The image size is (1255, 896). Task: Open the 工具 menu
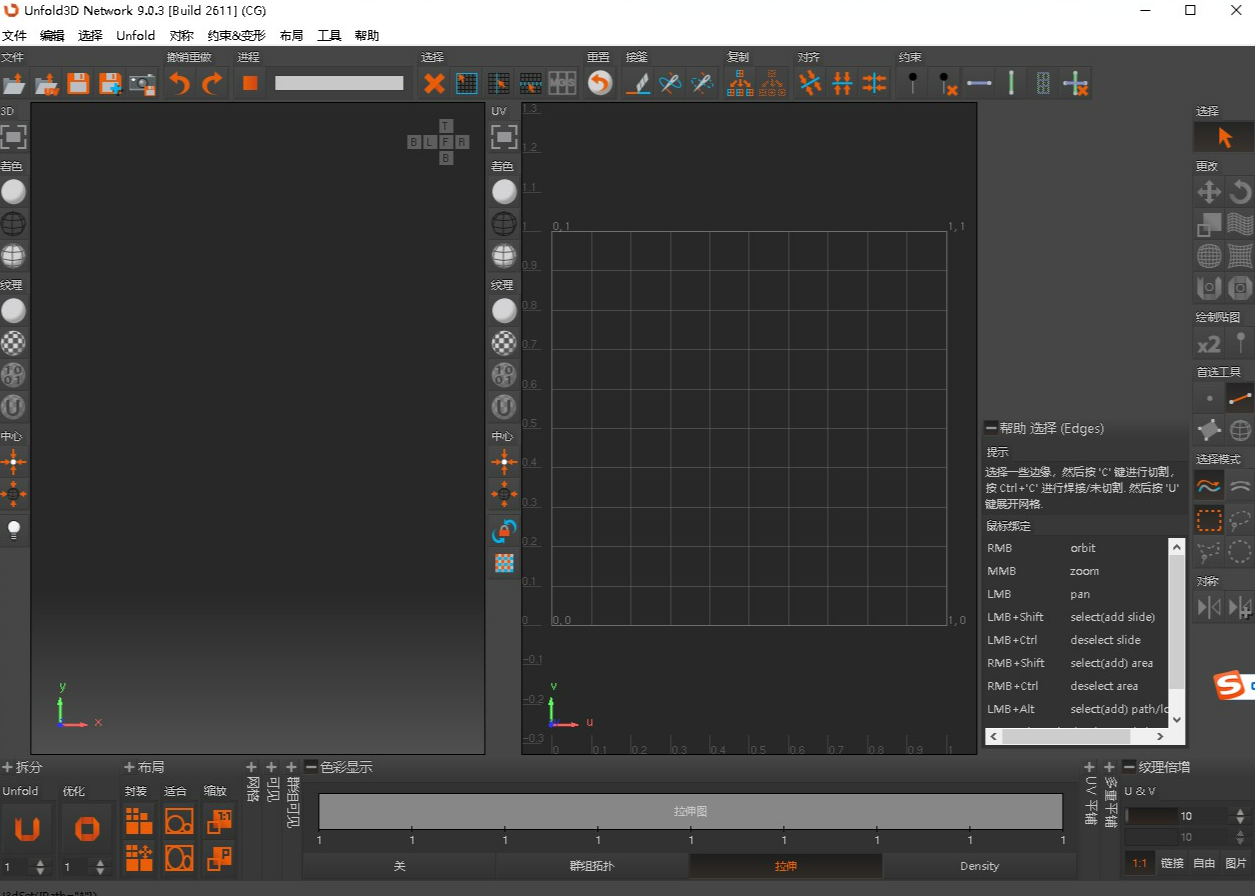(x=329, y=35)
